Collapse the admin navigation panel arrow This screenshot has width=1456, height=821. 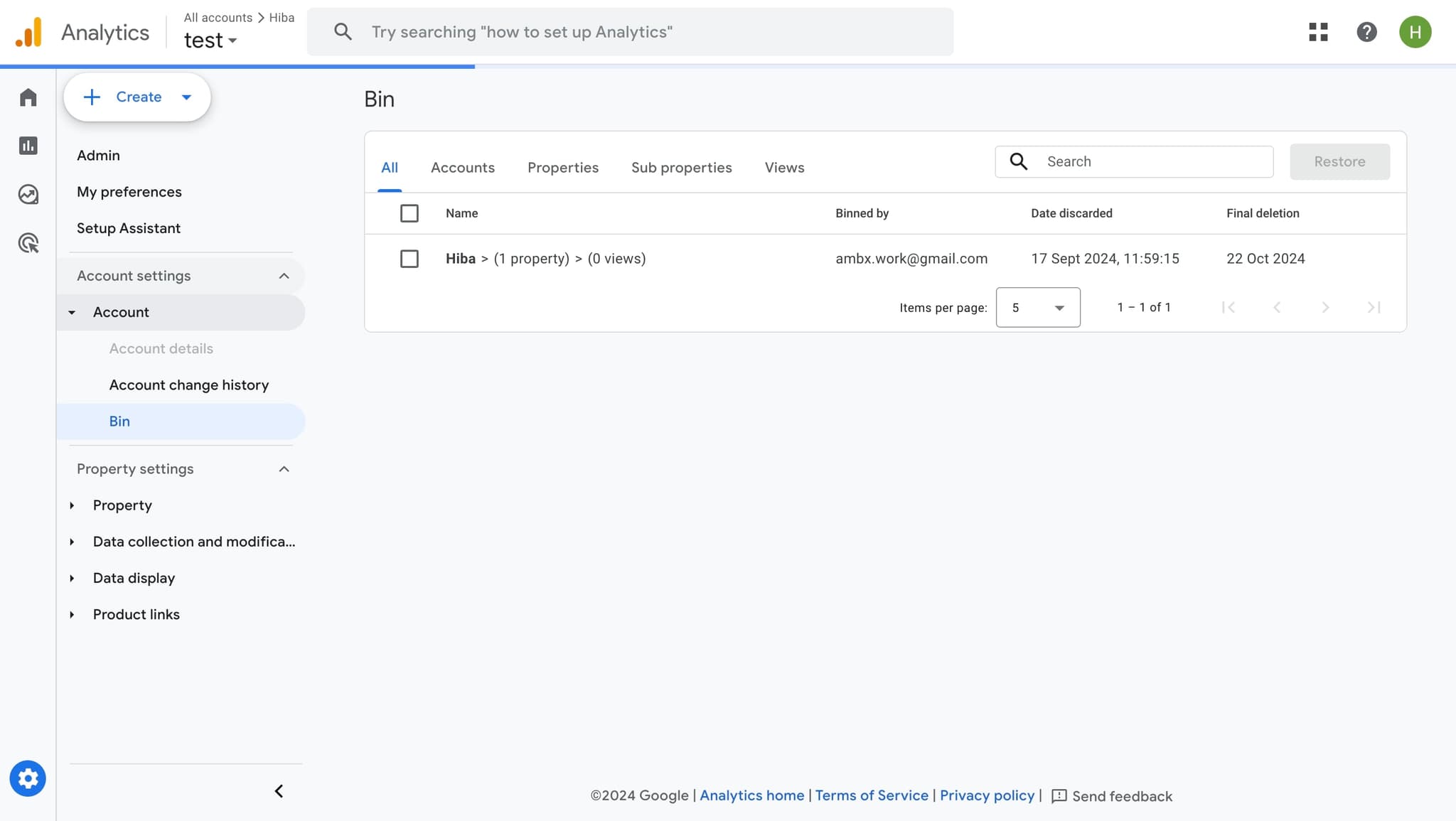pos(279,791)
